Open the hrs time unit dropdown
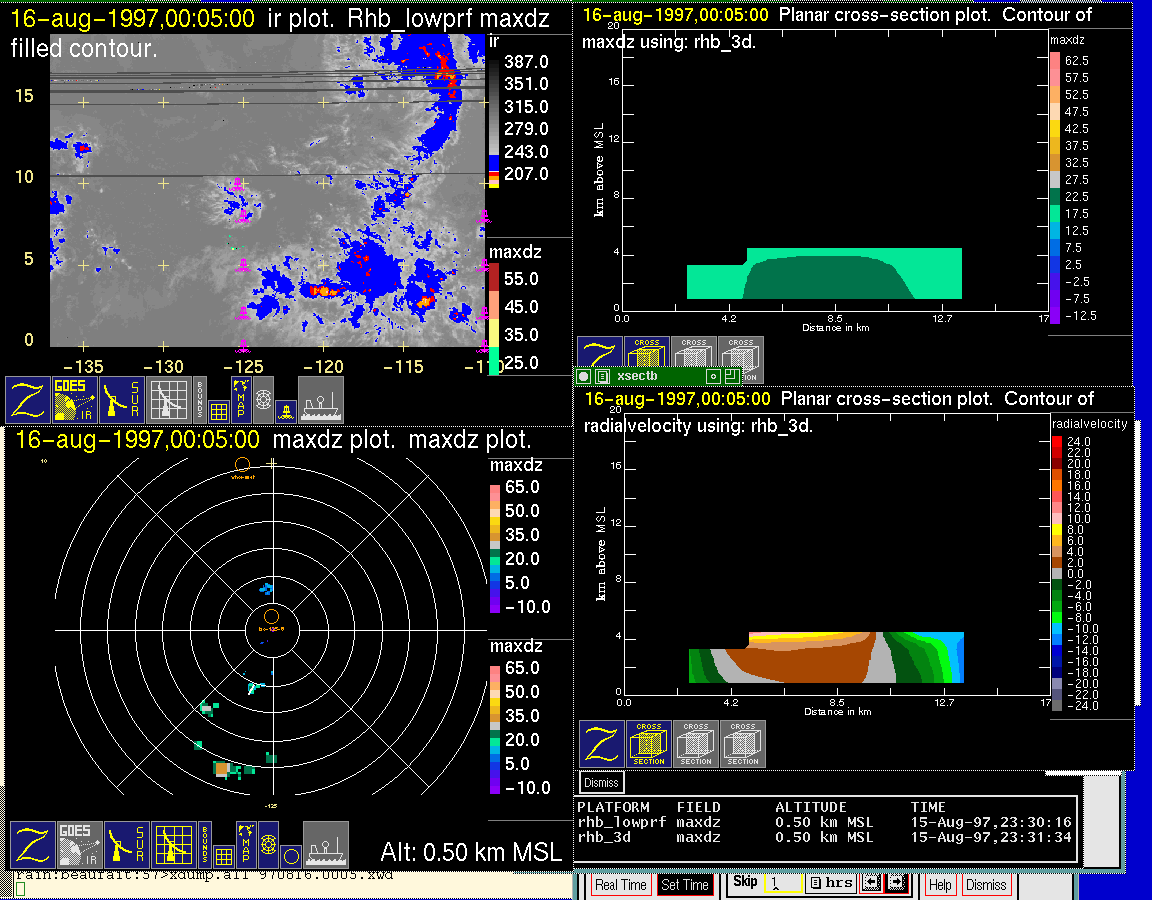1152x900 pixels. (x=831, y=884)
